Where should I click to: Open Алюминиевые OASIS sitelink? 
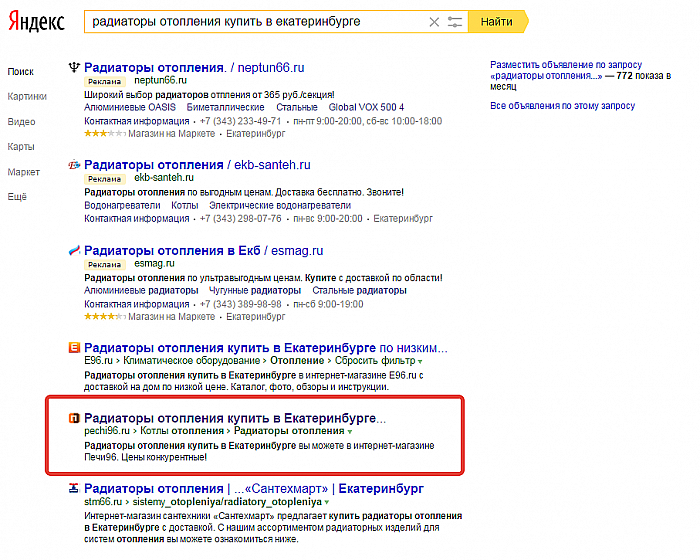pos(130,108)
